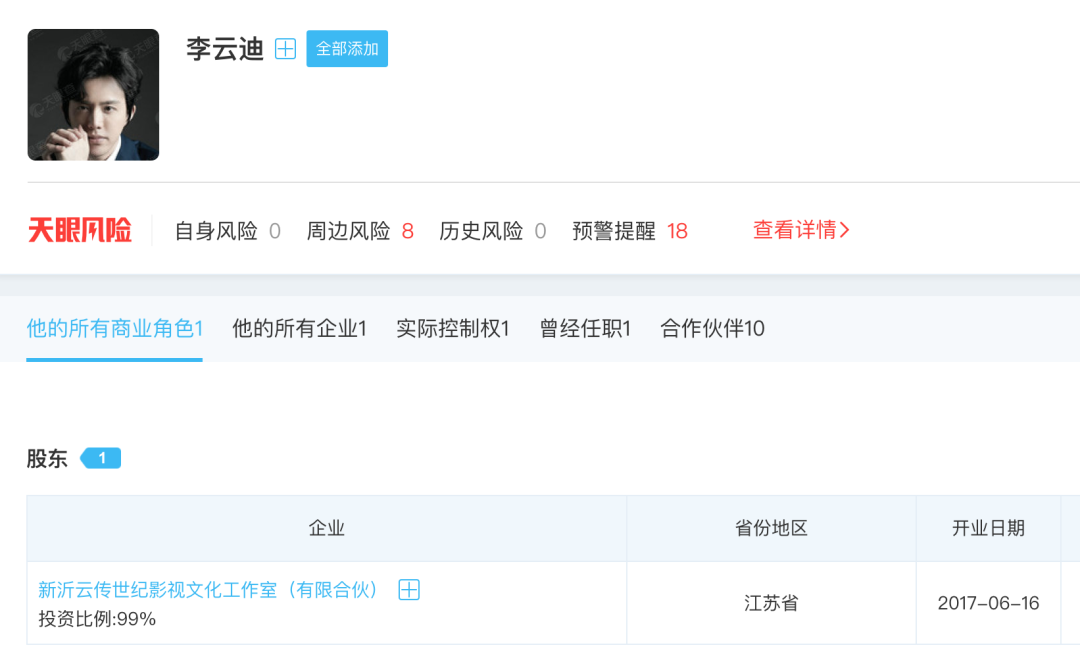Click the 天眼风险 logo
The height and width of the screenshot is (666, 1080).
80,231
